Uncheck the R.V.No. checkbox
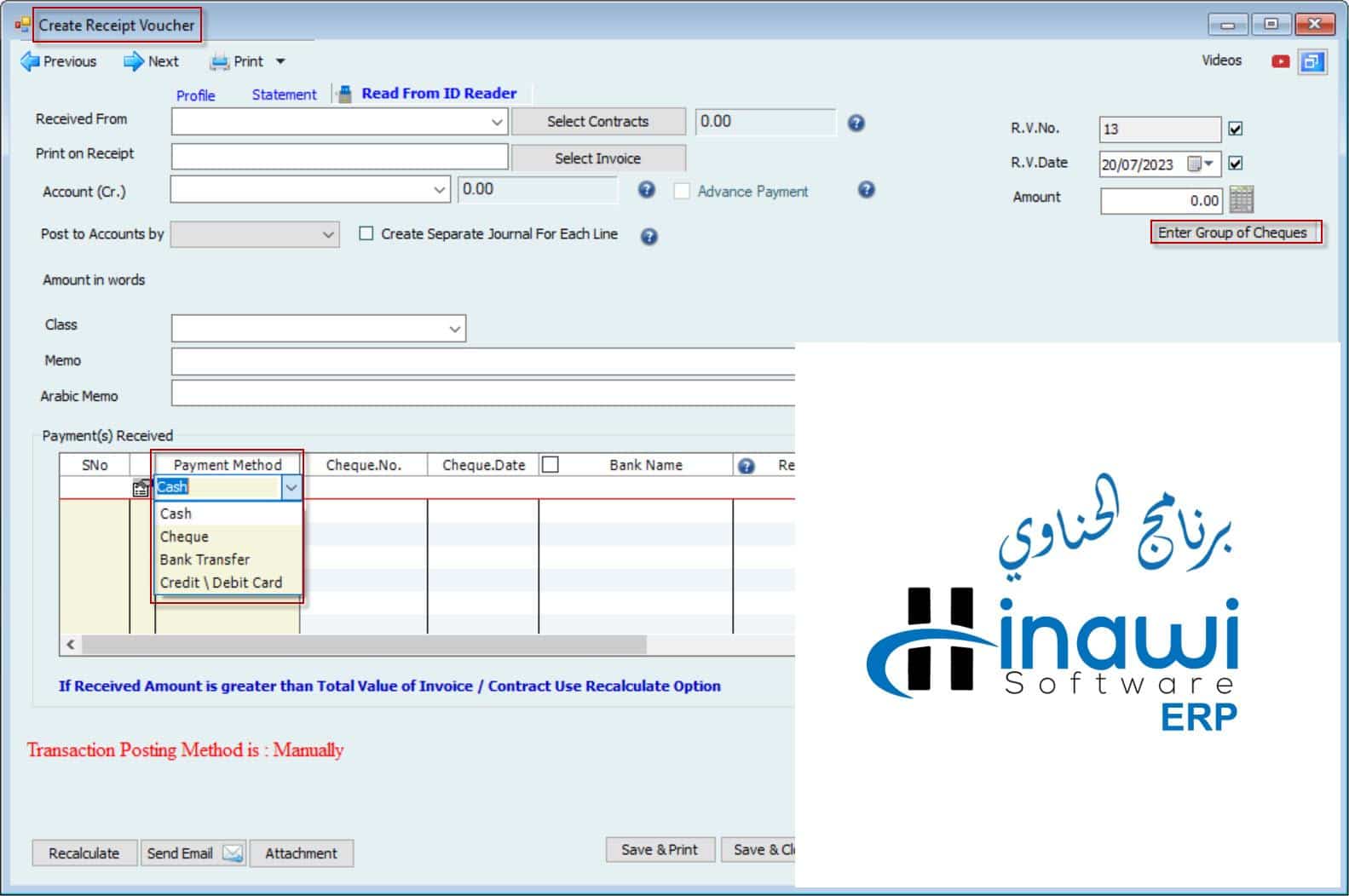The image size is (1349, 896). 1236,129
